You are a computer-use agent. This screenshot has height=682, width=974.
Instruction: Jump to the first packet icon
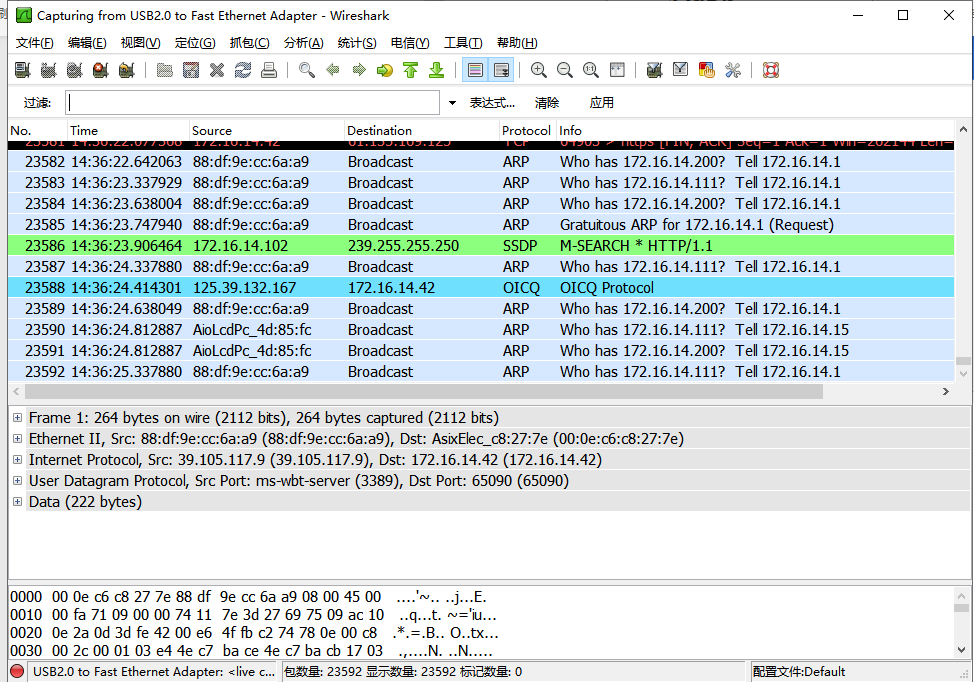click(411, 70)
